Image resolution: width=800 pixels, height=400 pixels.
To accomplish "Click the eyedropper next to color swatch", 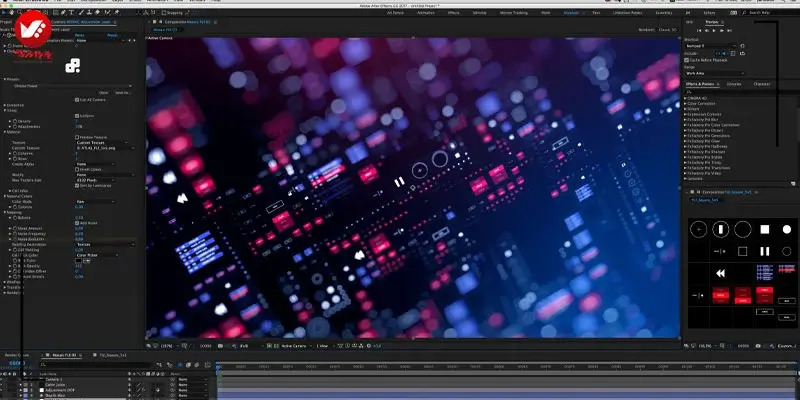I will click(x=86, y=260).
